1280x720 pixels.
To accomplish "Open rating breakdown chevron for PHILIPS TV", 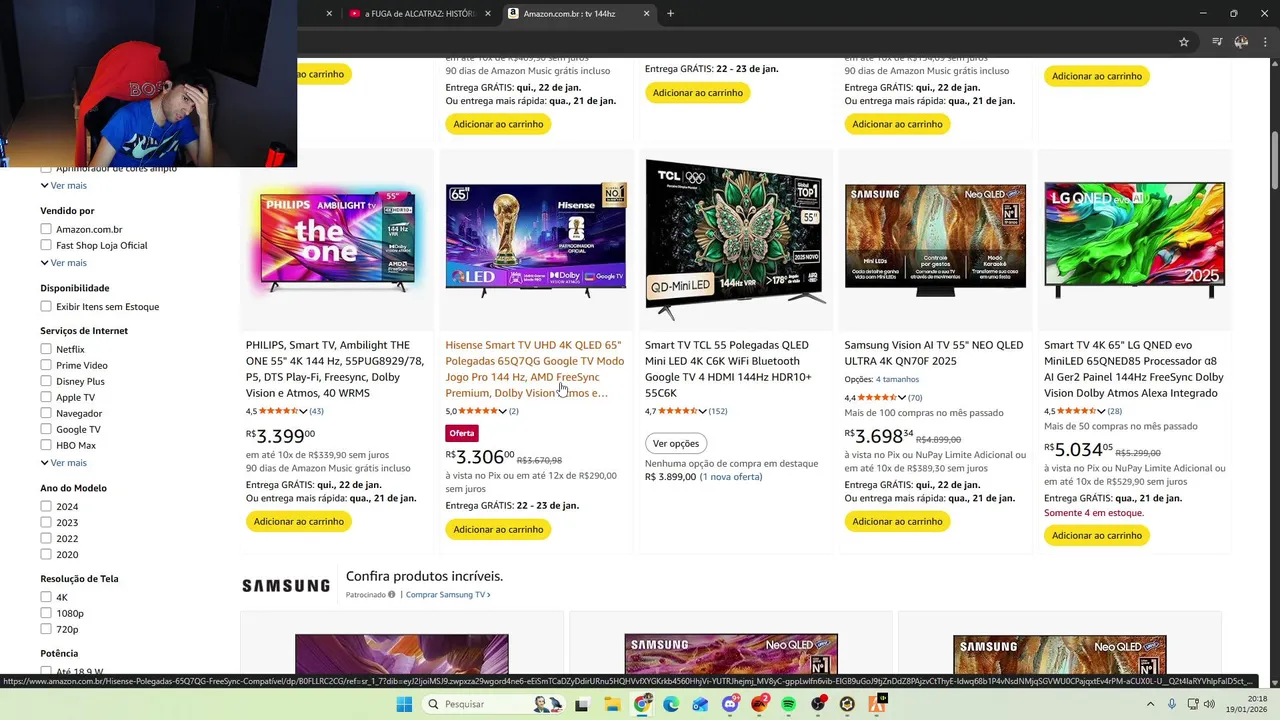I will (303, 411).
